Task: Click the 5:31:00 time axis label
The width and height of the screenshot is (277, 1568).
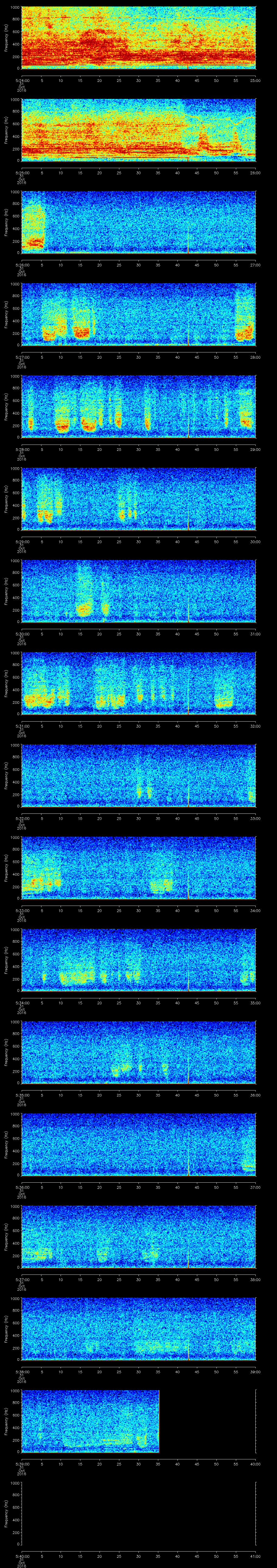Action: click(x=22, y=726)
